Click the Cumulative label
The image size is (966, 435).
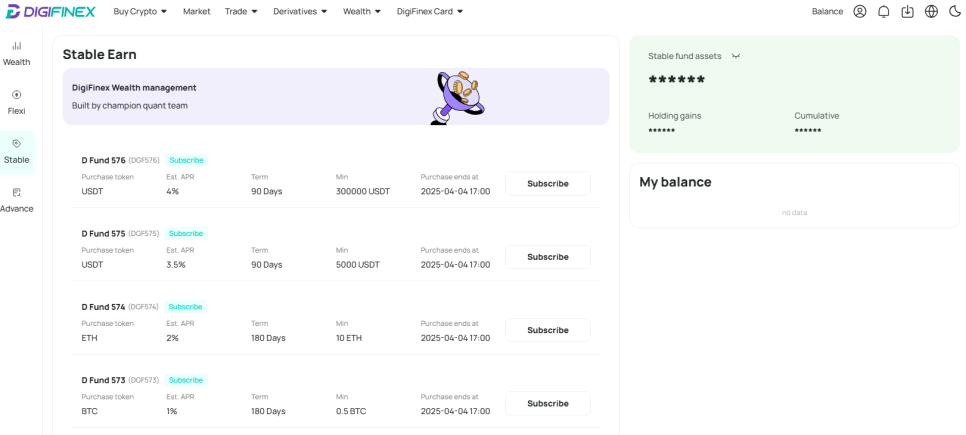[817, 116]
